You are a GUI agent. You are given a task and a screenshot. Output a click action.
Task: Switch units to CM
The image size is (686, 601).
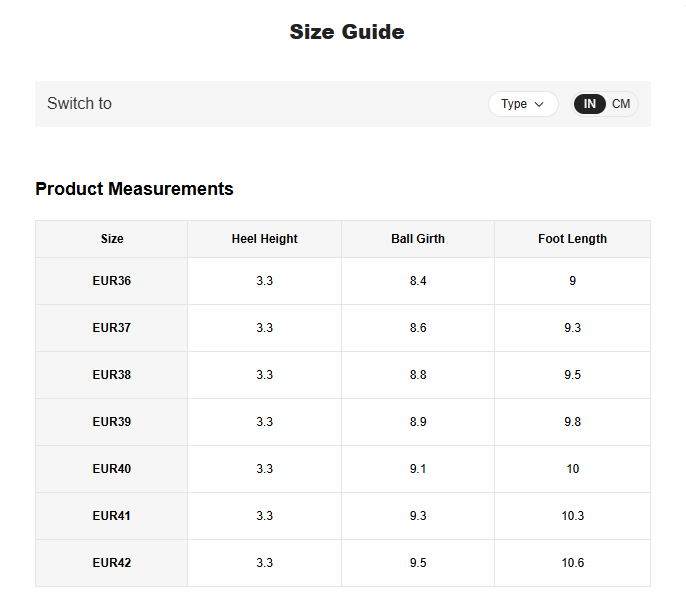click(621, 104)
